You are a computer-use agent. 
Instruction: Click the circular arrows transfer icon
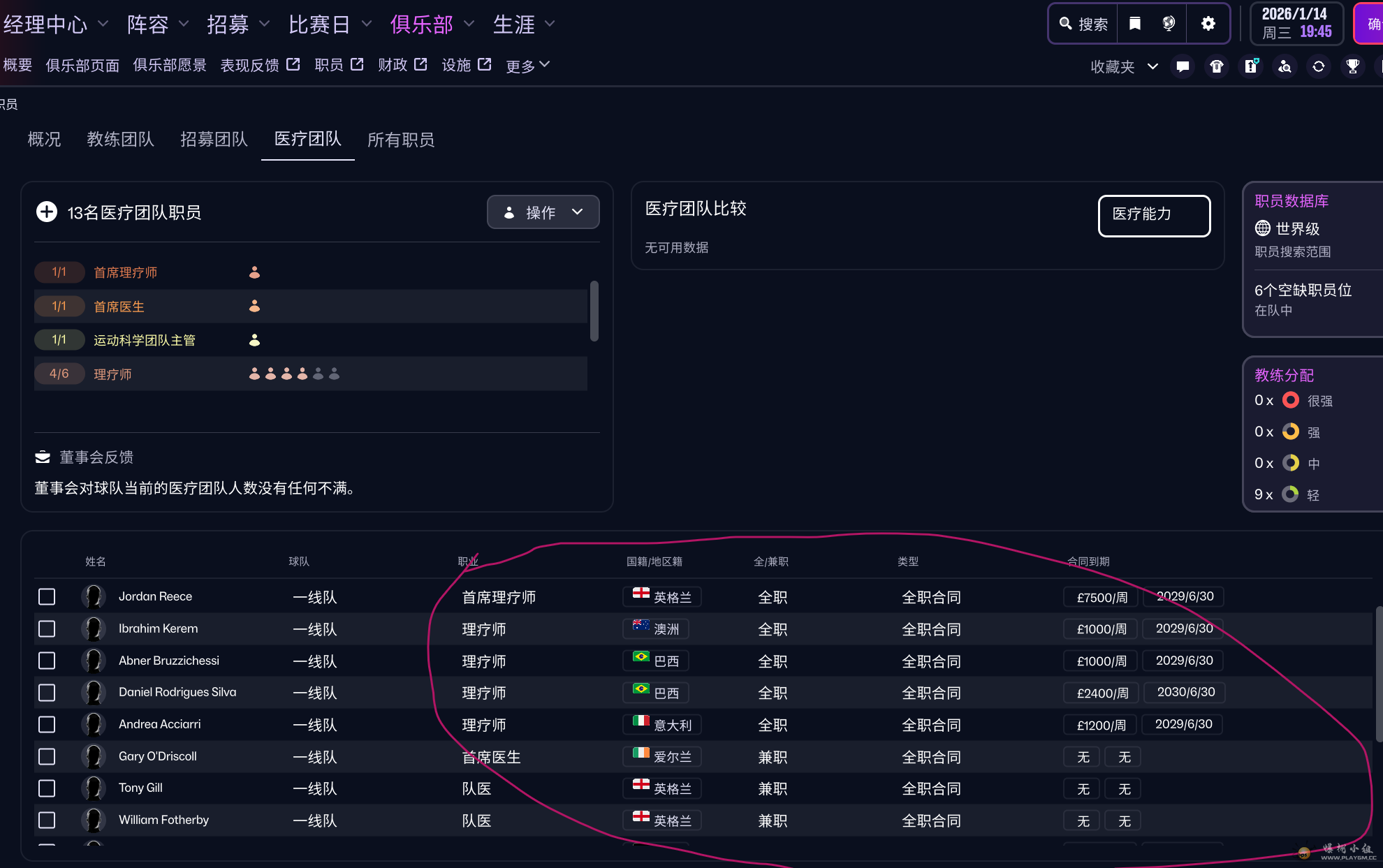1319,66
